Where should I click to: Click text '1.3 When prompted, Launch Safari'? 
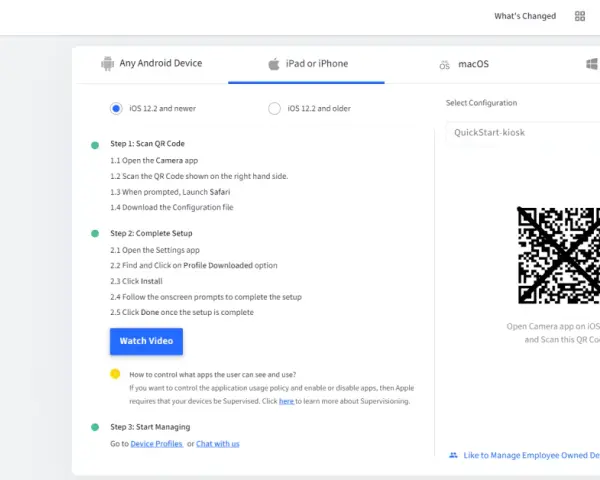point(170,192)
